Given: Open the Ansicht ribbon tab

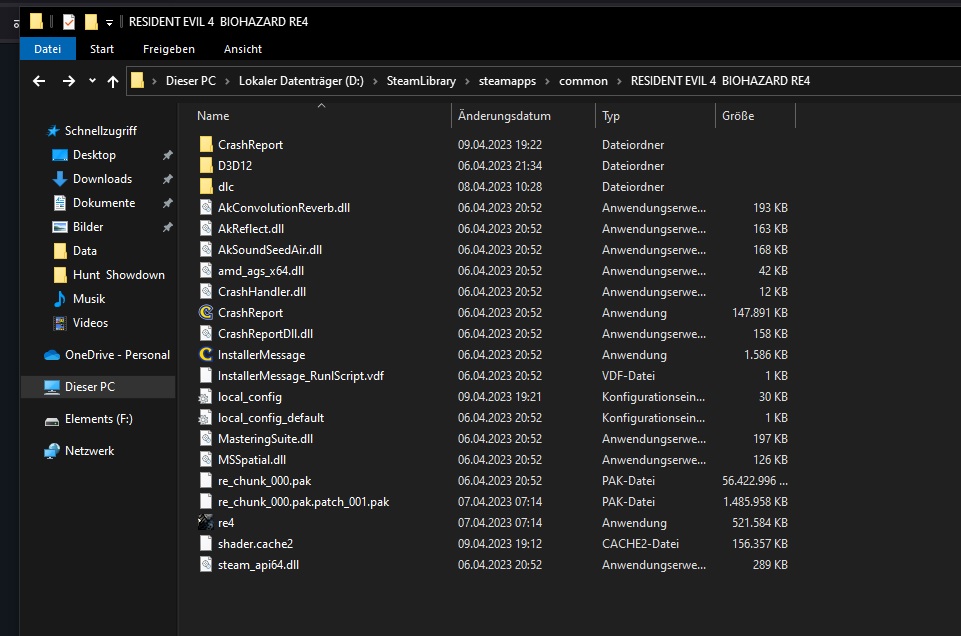Looking at the screenshot, I should (242, 48).
